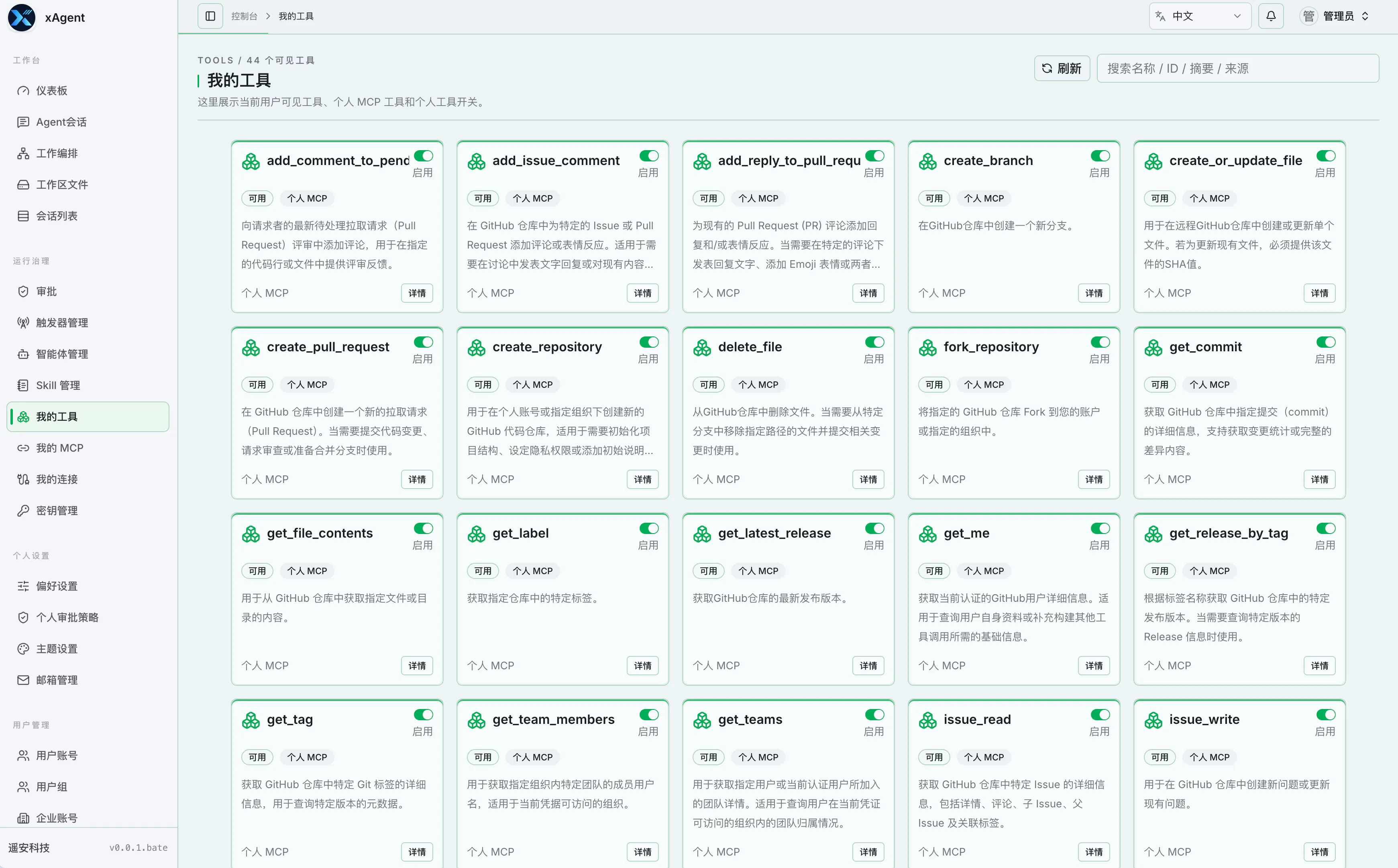Click the get_team_members tool icon
The height and width of the screenshot is (868, 1398).
pyautogui.click(x=477, y=720)
